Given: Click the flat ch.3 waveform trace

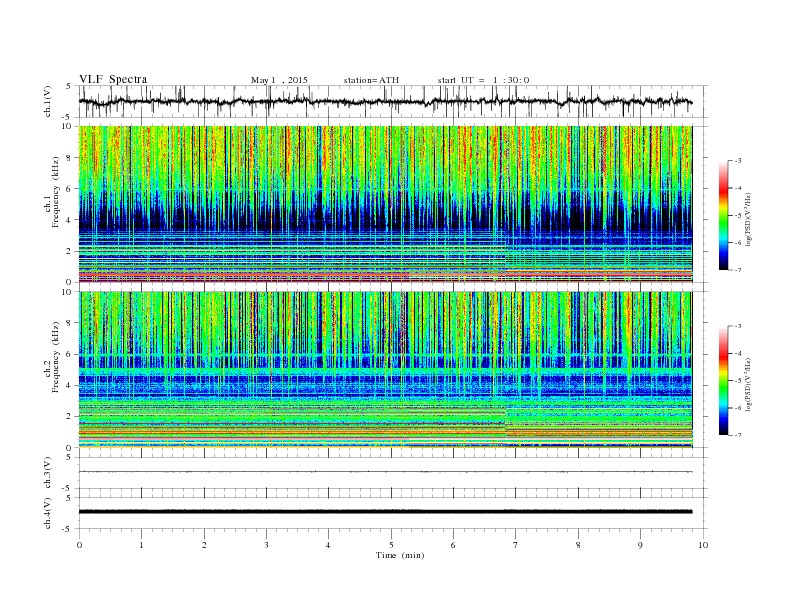Looking at the screenshot, I should [x=385, y=472].
